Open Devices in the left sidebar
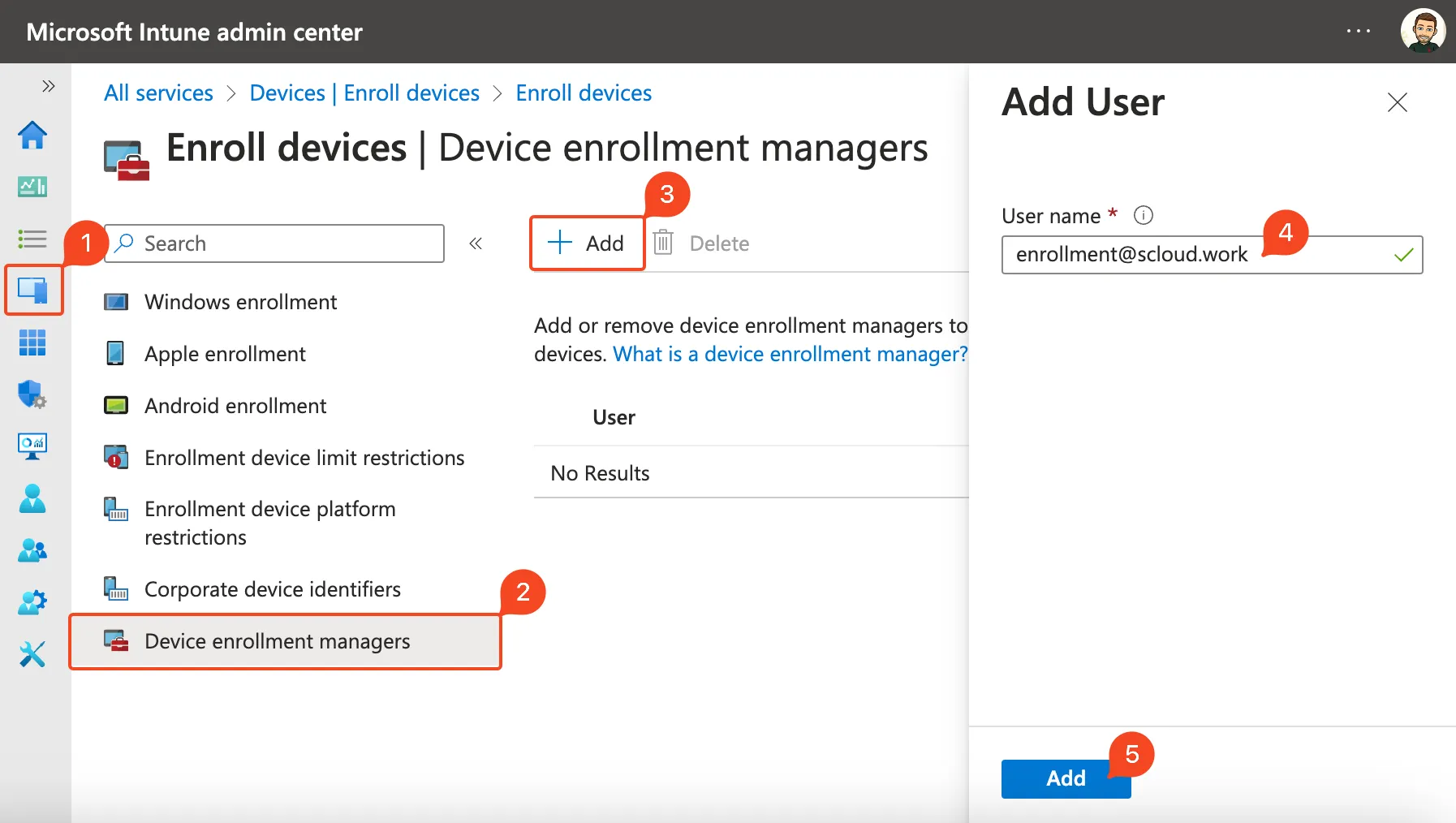This screenshot has width=1456, height=823. pyautogui.click(x=33, y=290)
